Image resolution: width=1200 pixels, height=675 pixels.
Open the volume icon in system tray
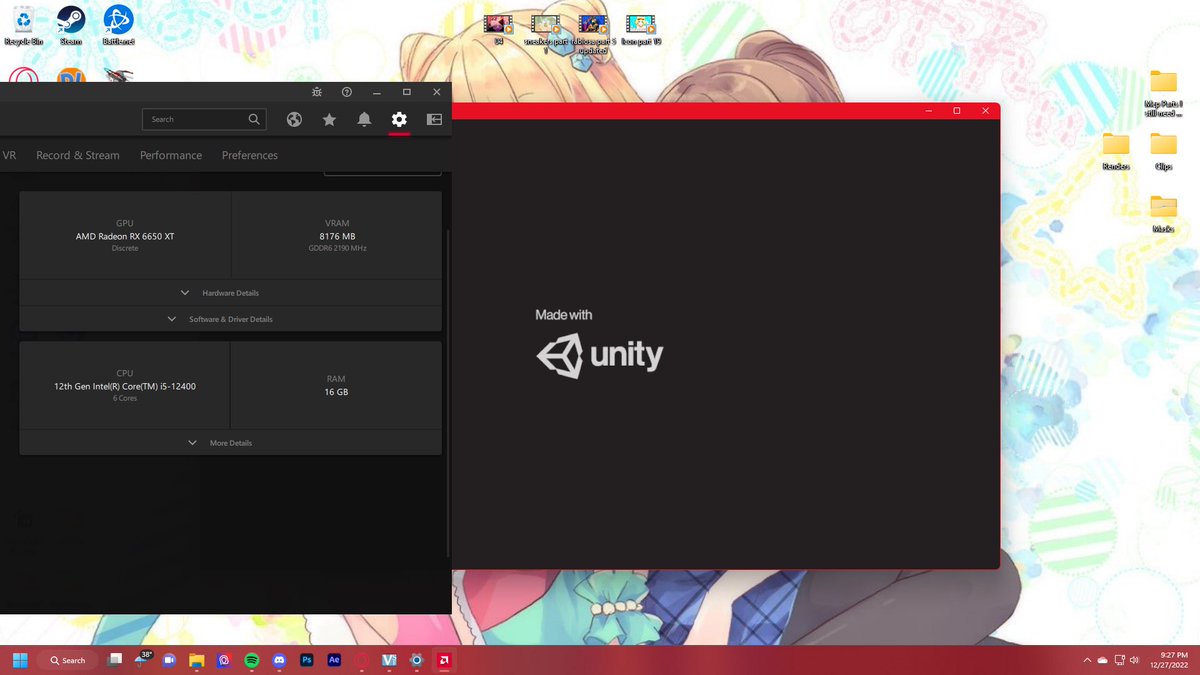point(1134,660)
